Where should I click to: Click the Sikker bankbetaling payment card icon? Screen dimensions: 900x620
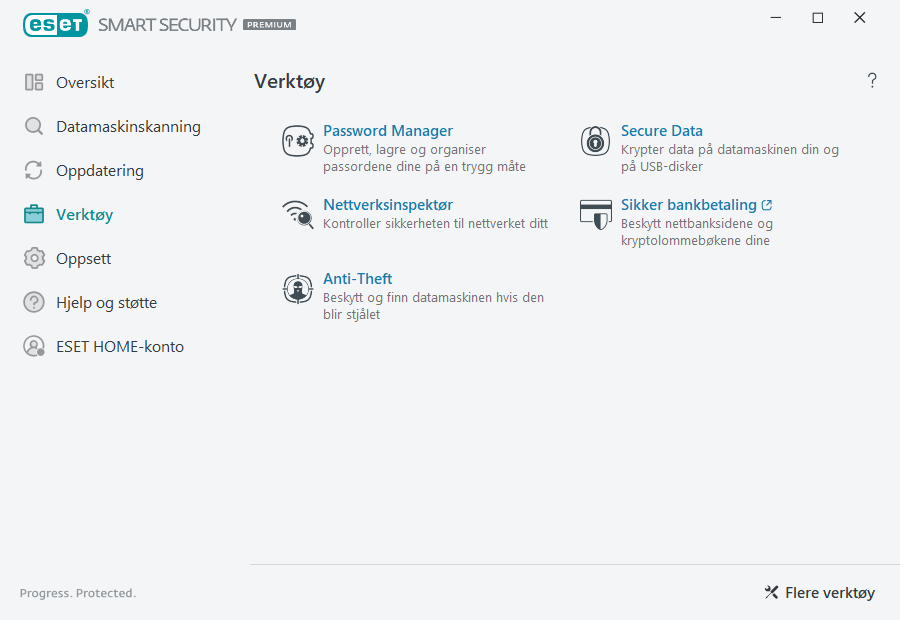click(x=595, y=214)
